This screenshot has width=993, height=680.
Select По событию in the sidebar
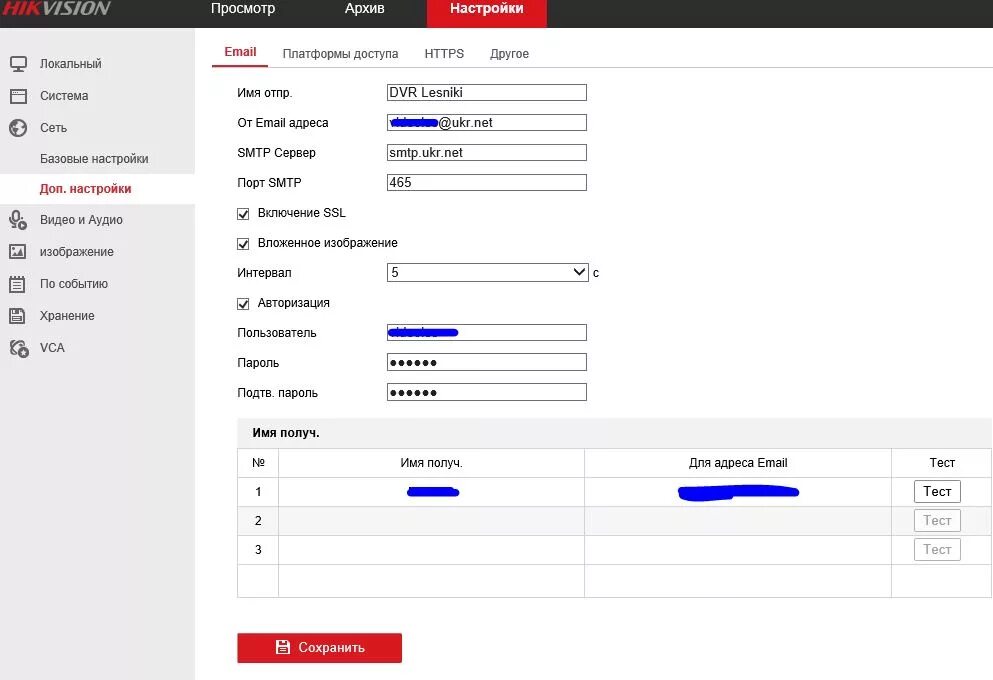coord(73,284)
